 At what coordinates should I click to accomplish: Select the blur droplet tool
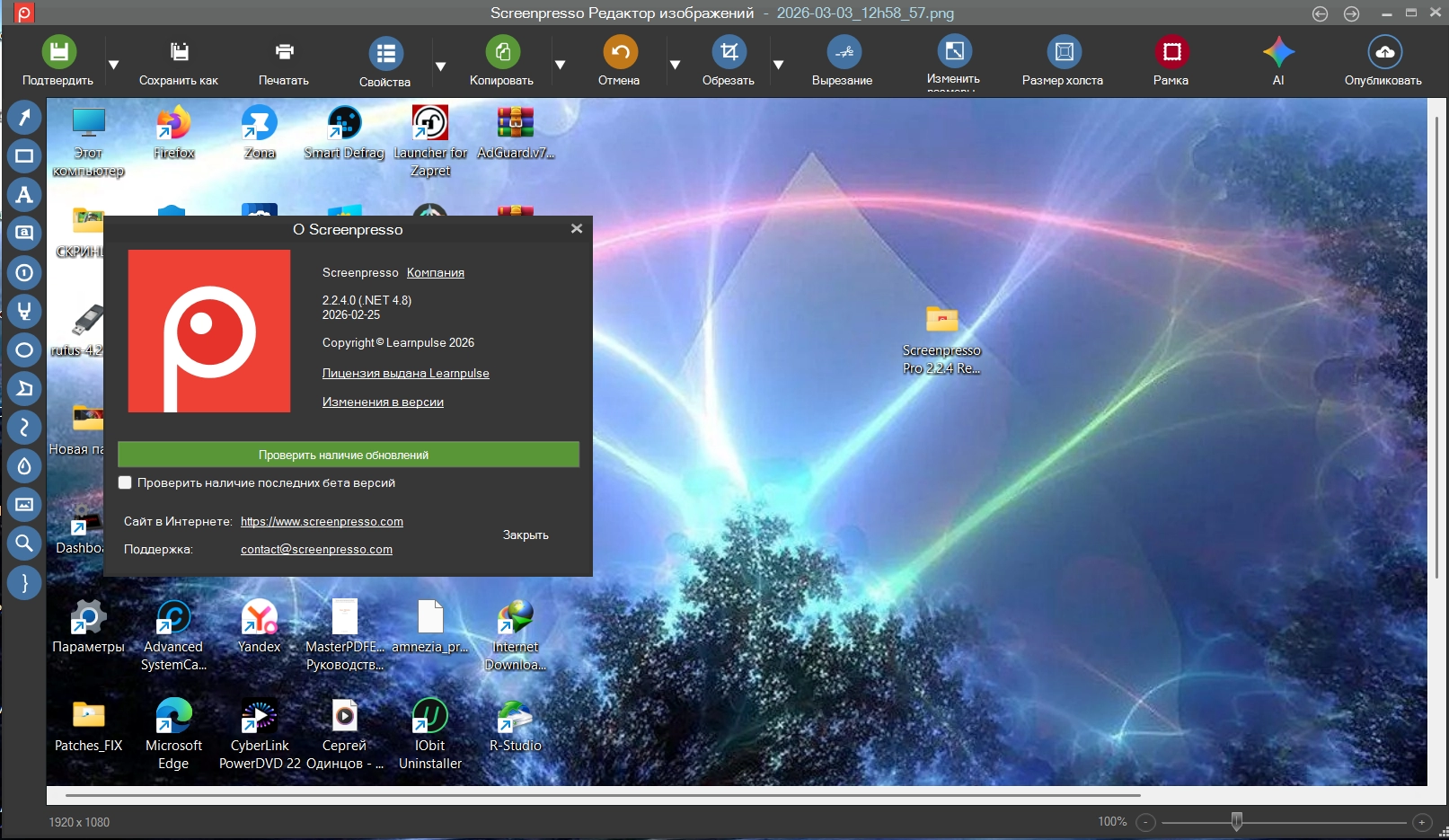click(x=24, y=465)
